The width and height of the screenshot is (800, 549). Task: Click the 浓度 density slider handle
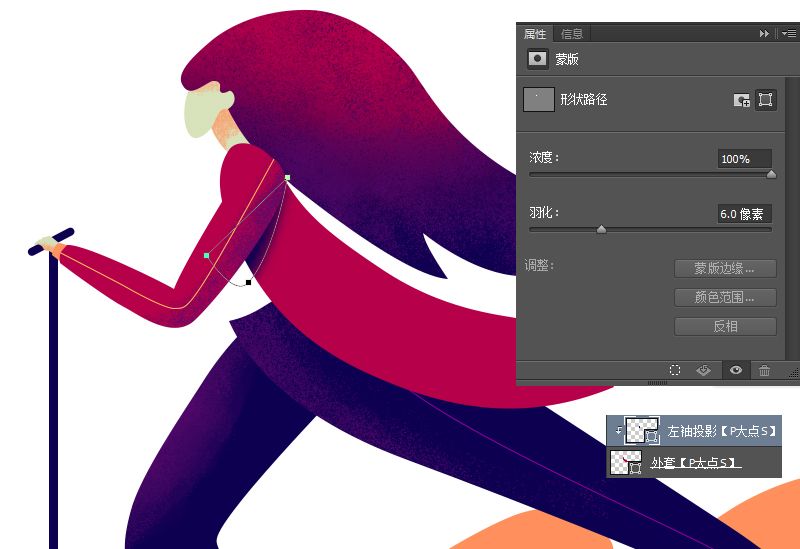[771, 174]
